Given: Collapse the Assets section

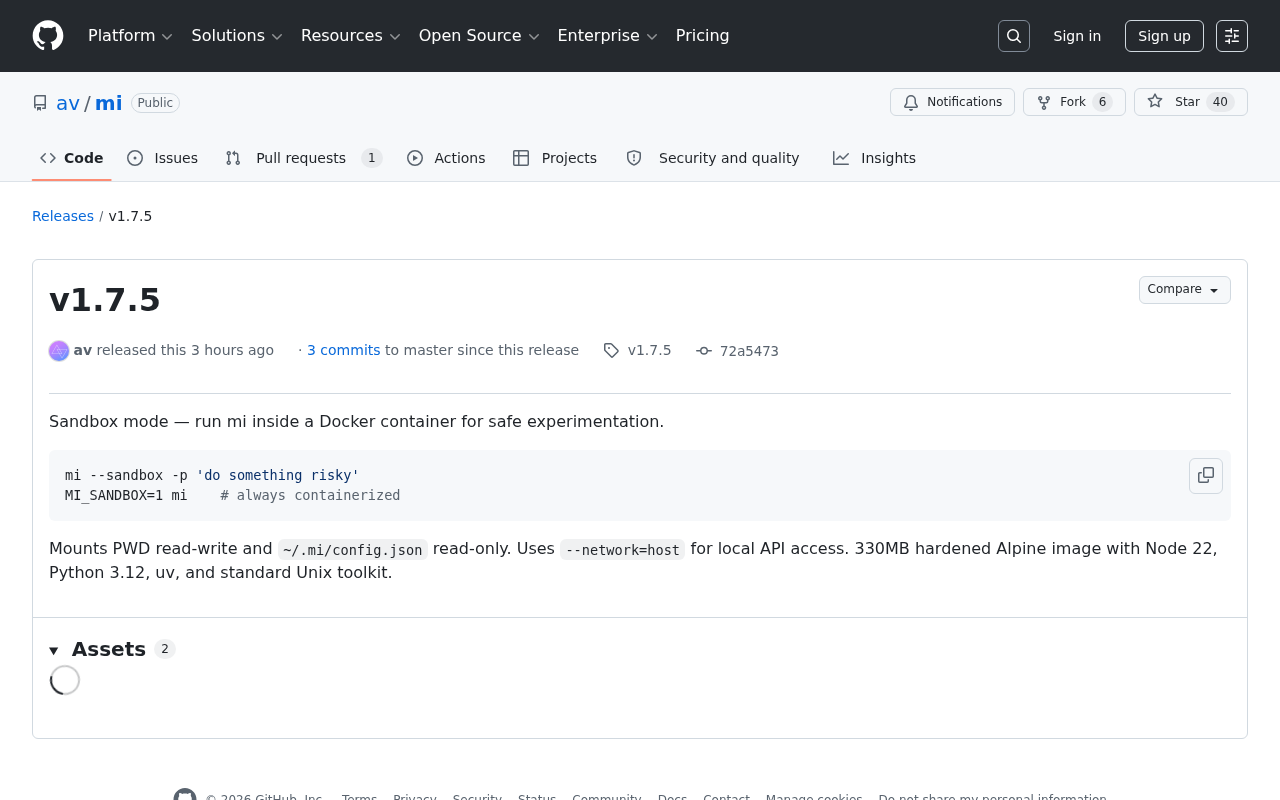Looking at the screenshot, I should pyautogui.click(x=54, y=650).
